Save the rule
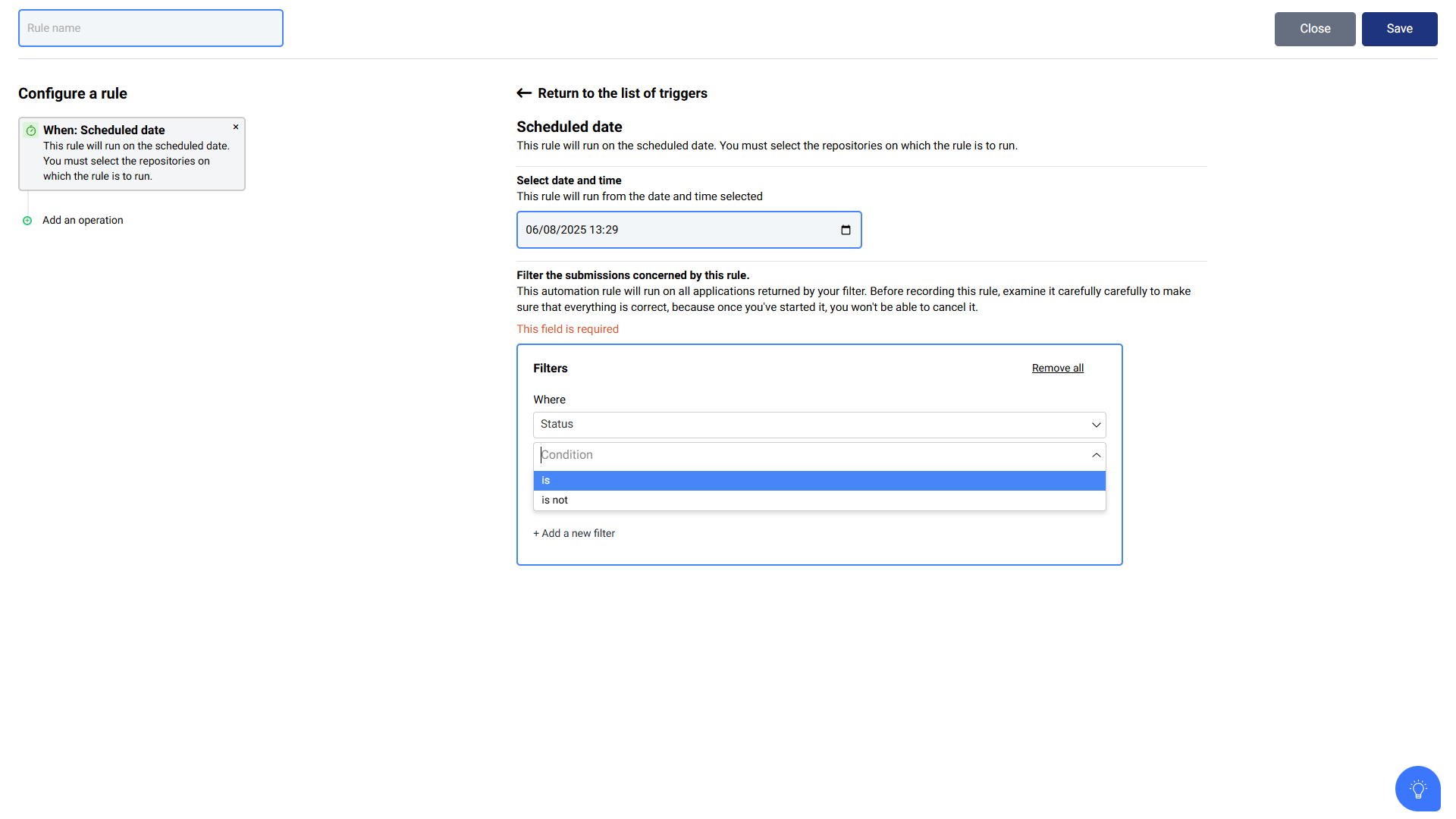 (1399, 29)
